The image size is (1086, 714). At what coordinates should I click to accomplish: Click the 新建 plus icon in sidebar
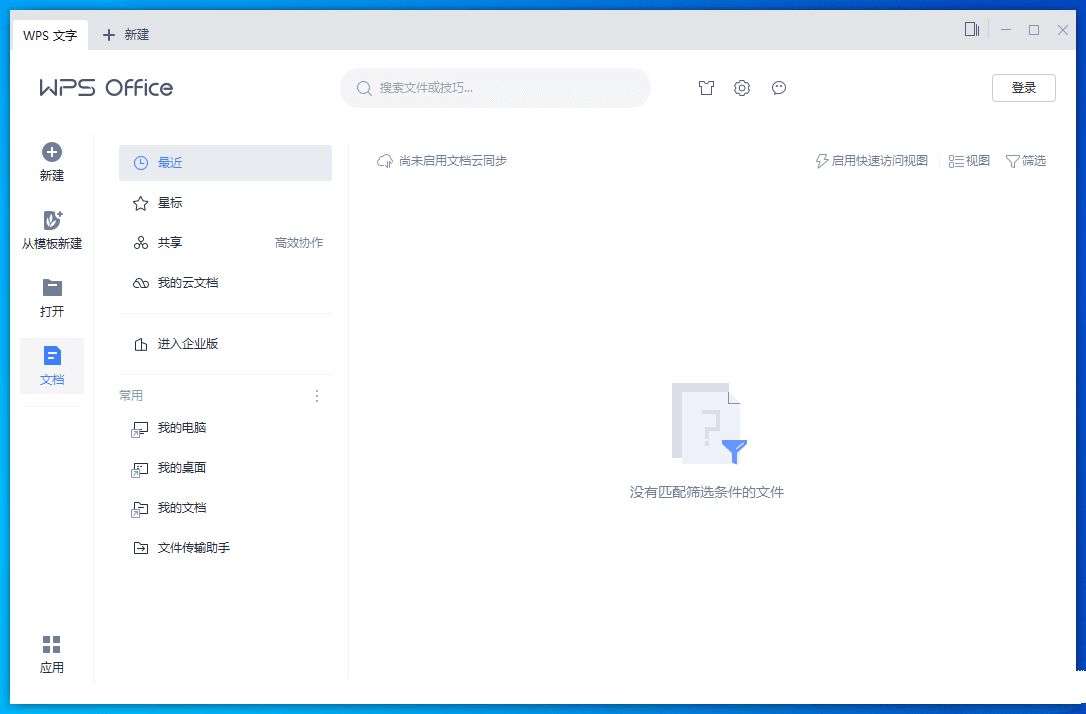52,153
